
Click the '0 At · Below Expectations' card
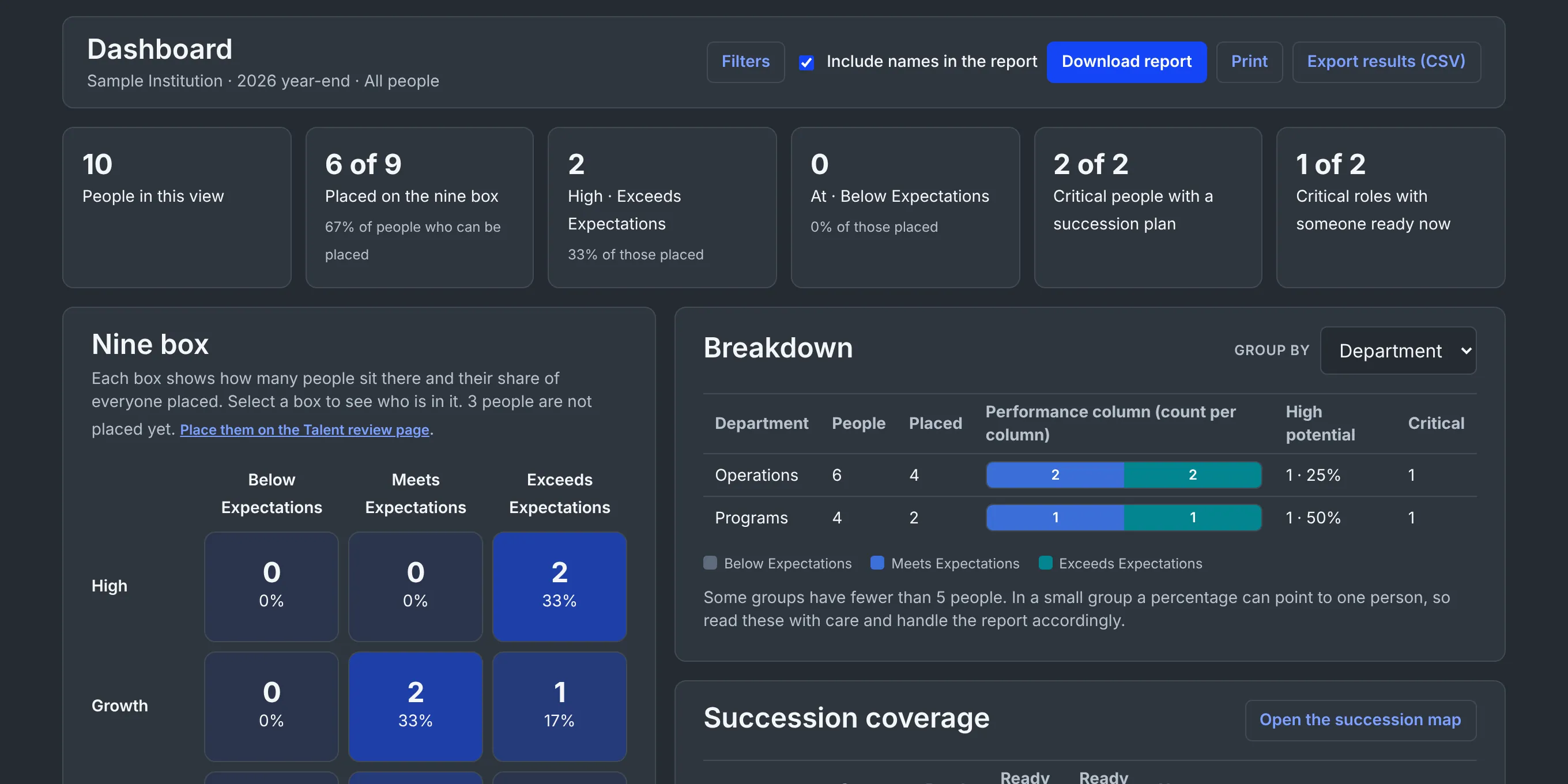[905, 207]
